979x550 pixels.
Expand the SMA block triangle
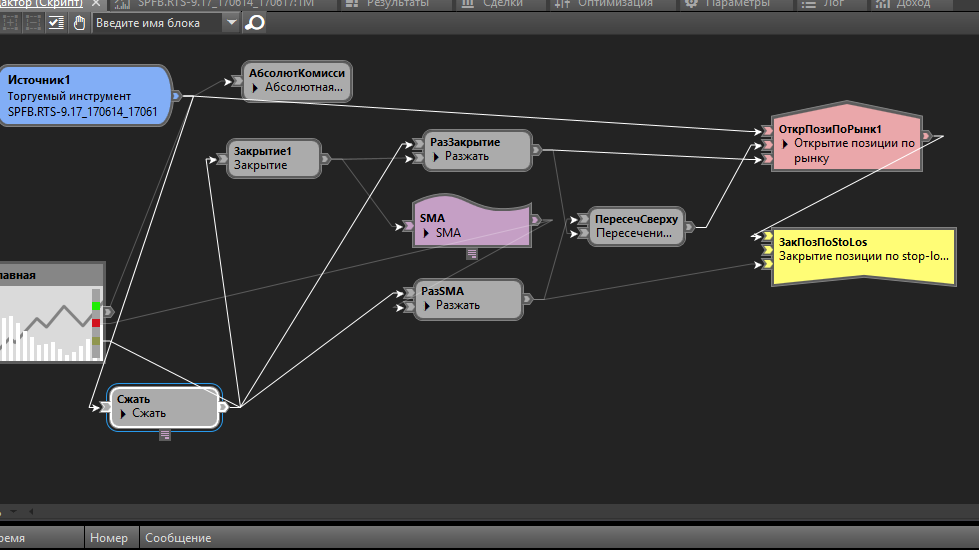(426, 233)
